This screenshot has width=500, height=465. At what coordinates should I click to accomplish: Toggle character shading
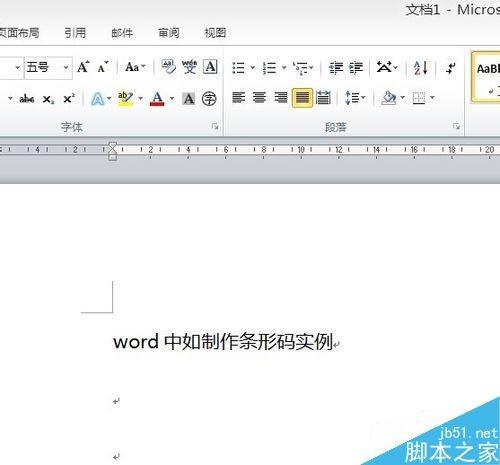click(189, 99)
